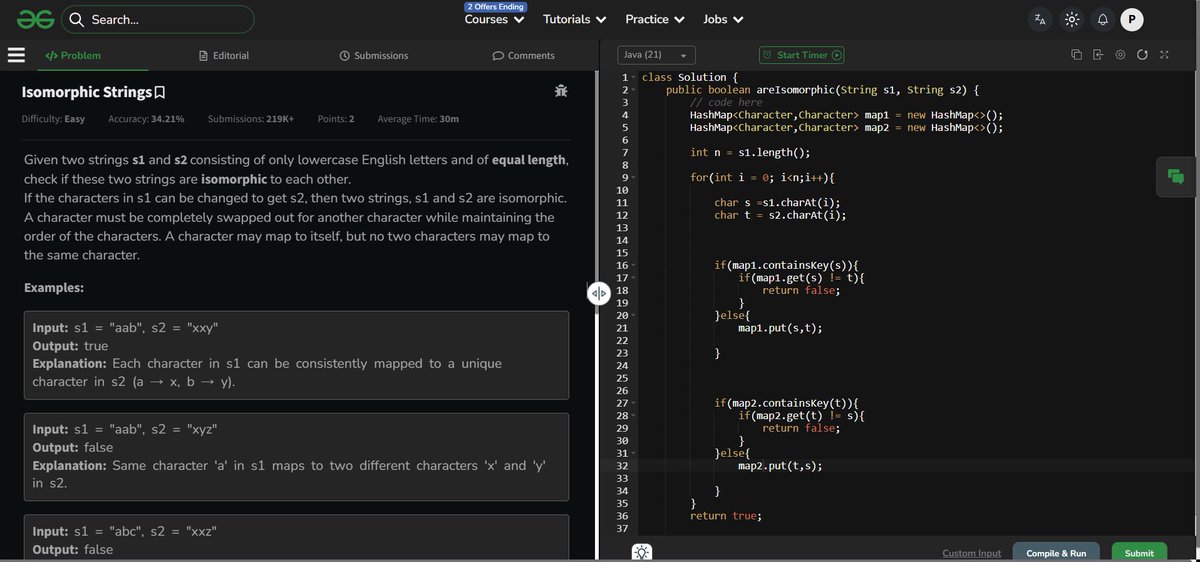Collapse the nested if at line 28
The image size is (1200, 562).
point(633,415)
